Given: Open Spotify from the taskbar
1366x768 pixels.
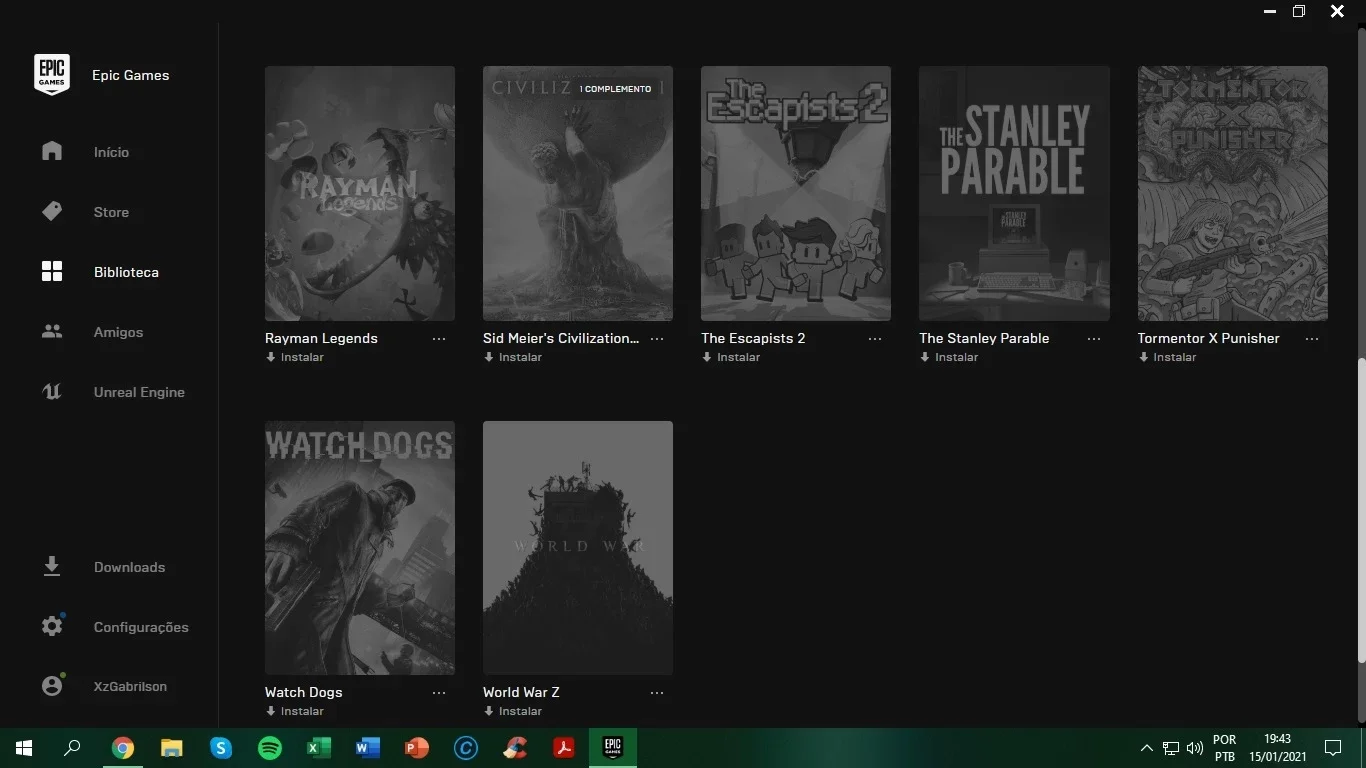Looking at the screenshot, I should coord(270,748).
